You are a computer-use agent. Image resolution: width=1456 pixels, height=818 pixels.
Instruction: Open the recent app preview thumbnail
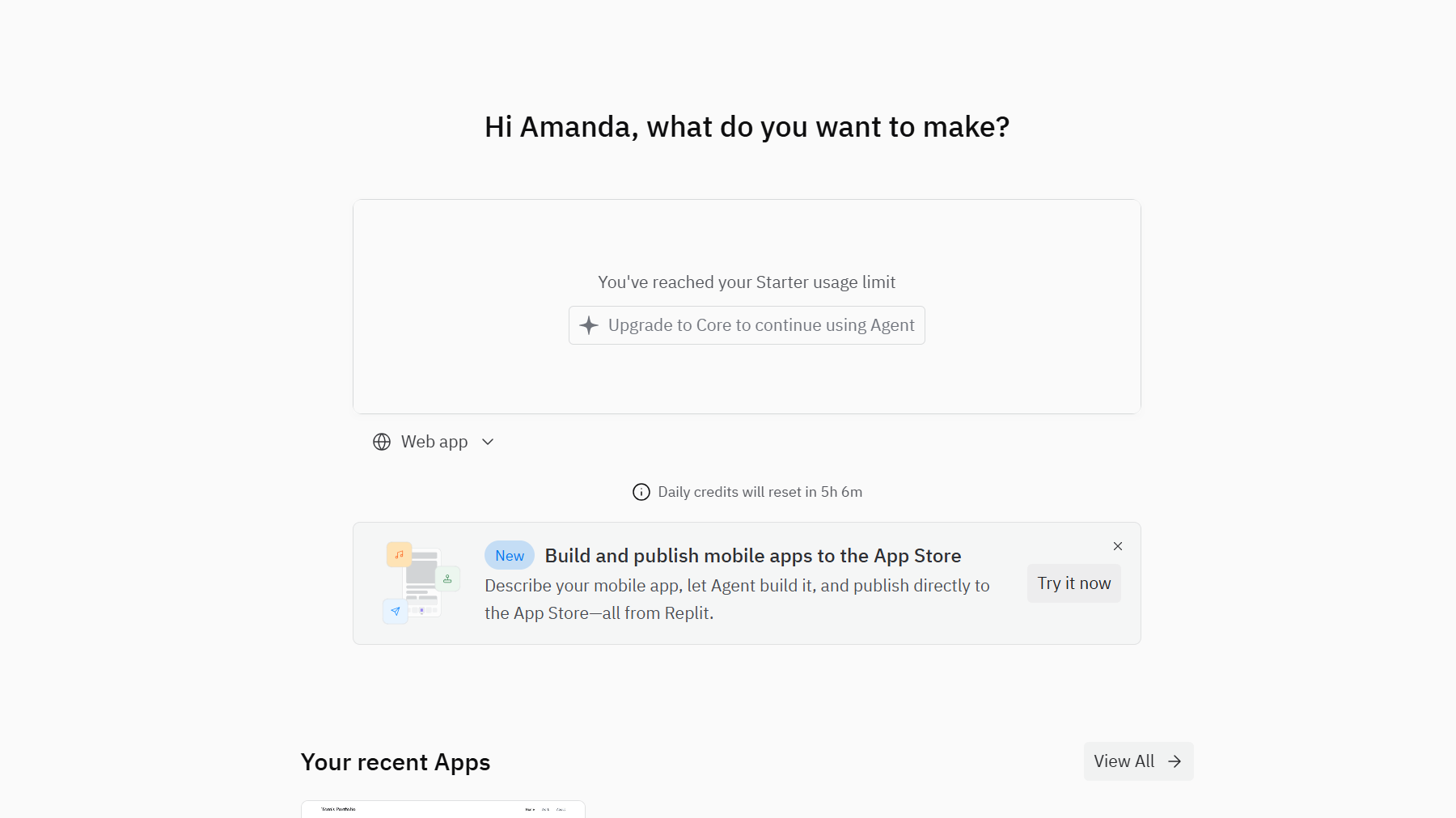[x=443, y=809]
